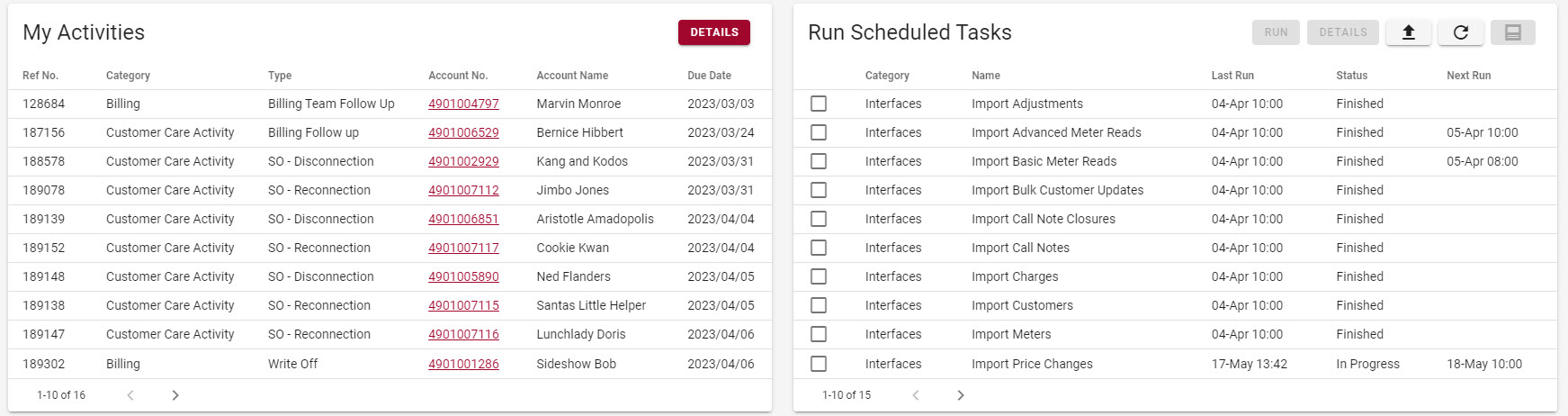
Task: Go to next page of My Activities
Action: tap(175, 395)
